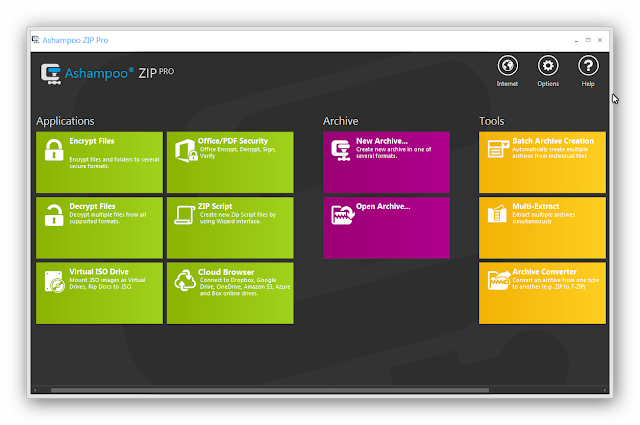
Task: Click the Multi-Extract box icon
Action: [497, 214]
